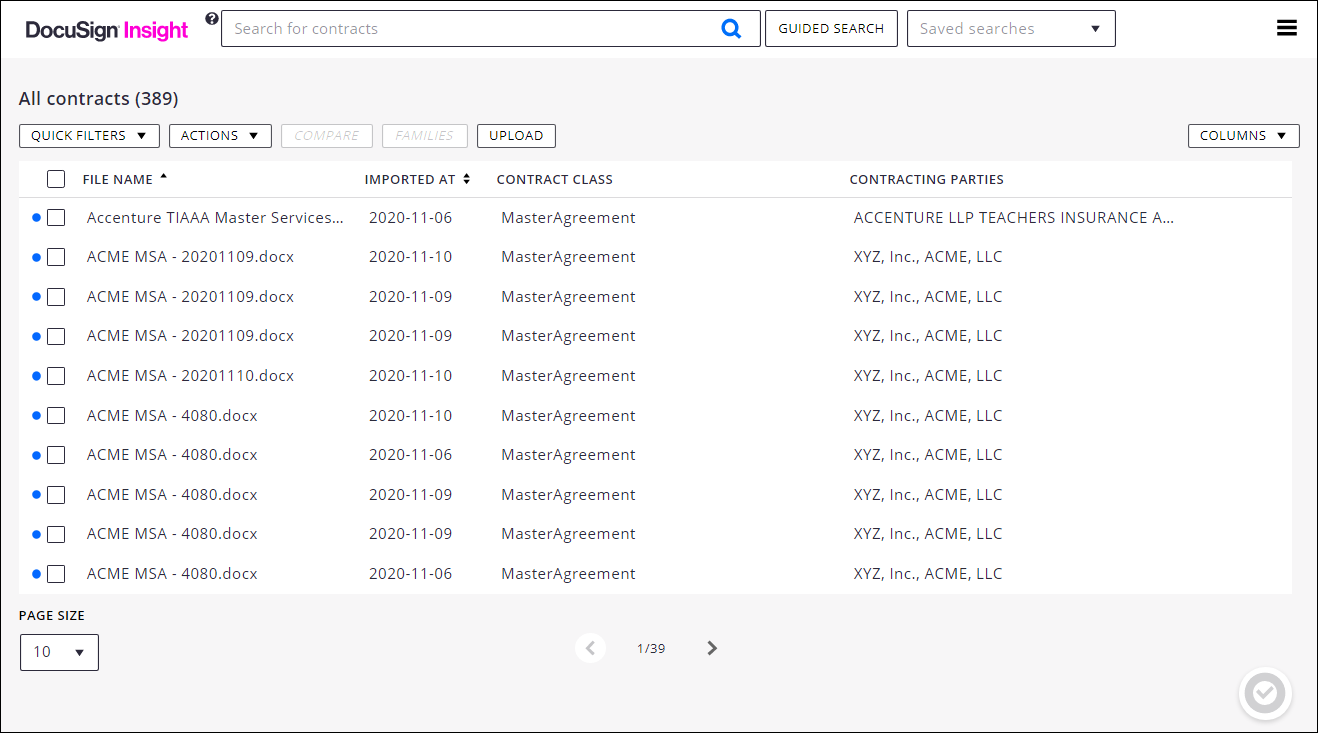Check ACME MSA - 20201109.docx imported 2020-11-10
This screenshot has height=733, width=1318.
tap(56, 257)
